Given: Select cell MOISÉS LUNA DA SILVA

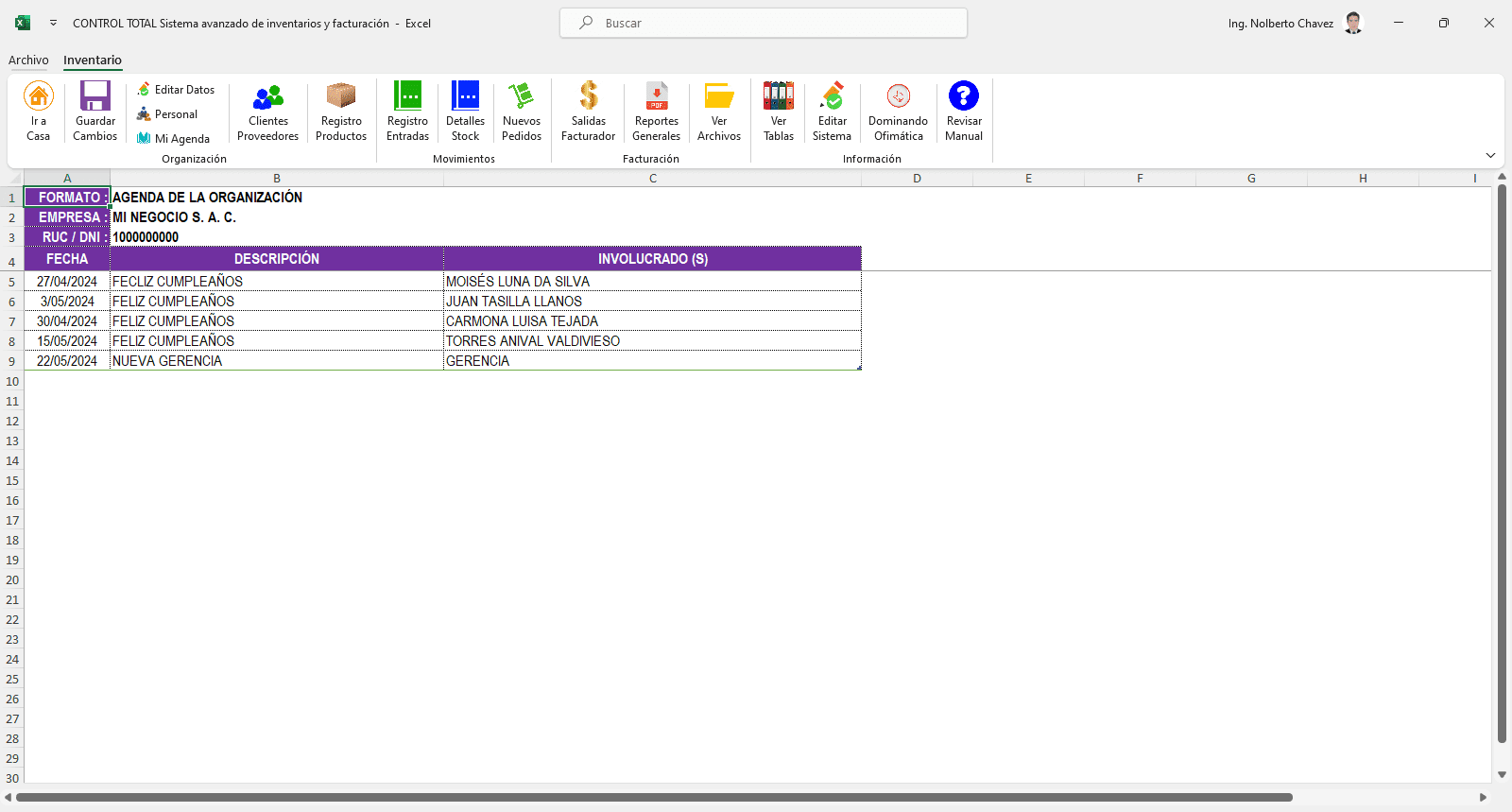Looking at the screenshot, I should [x=652, y=282].
